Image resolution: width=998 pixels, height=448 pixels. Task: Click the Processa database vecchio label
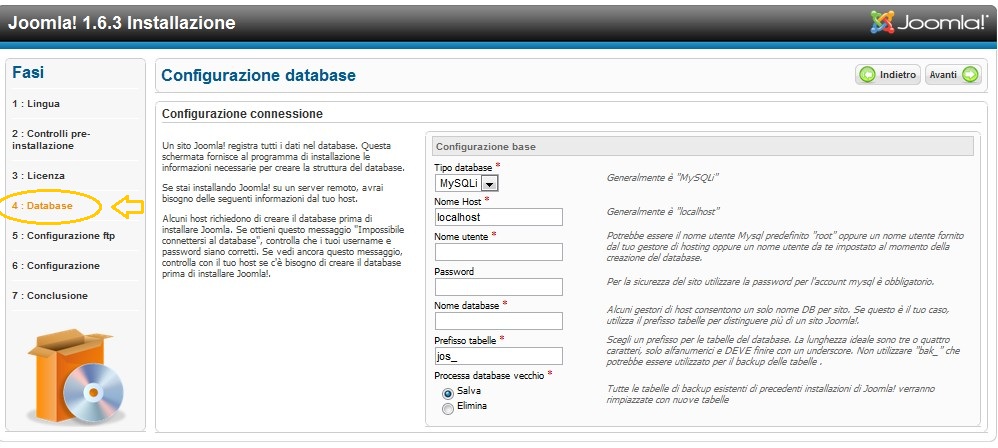pyautogui.click(x=489, y=375)
